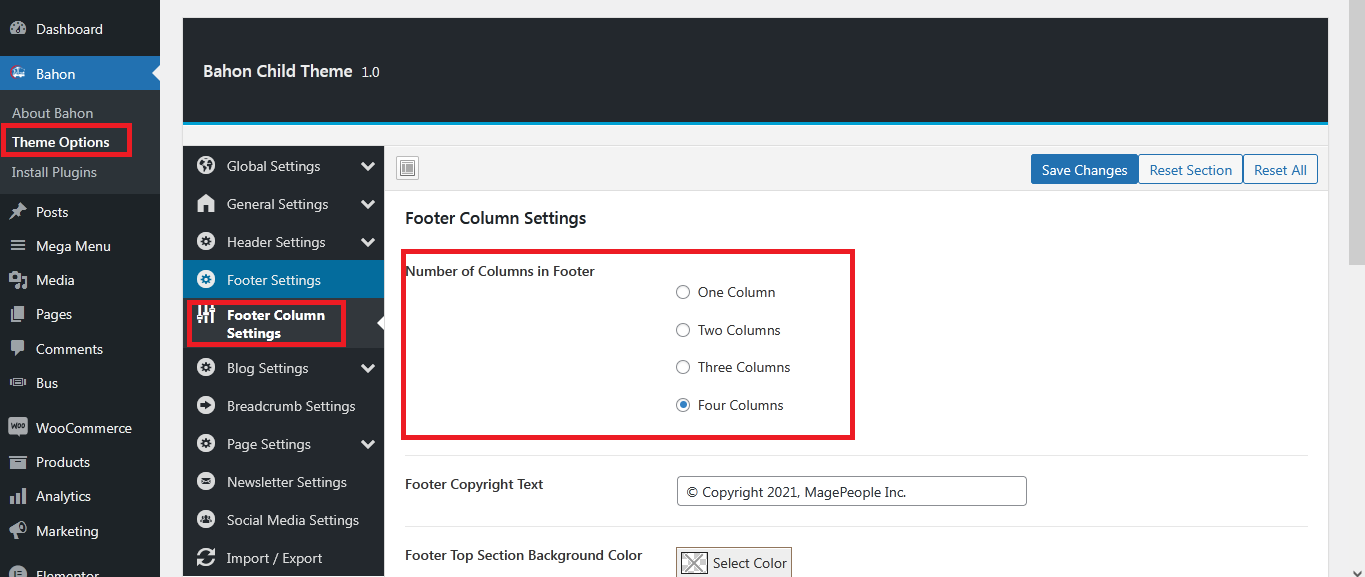Click the Newsletter Settings envelope icon
The image size is (1365, 577).
pos(206,482)
